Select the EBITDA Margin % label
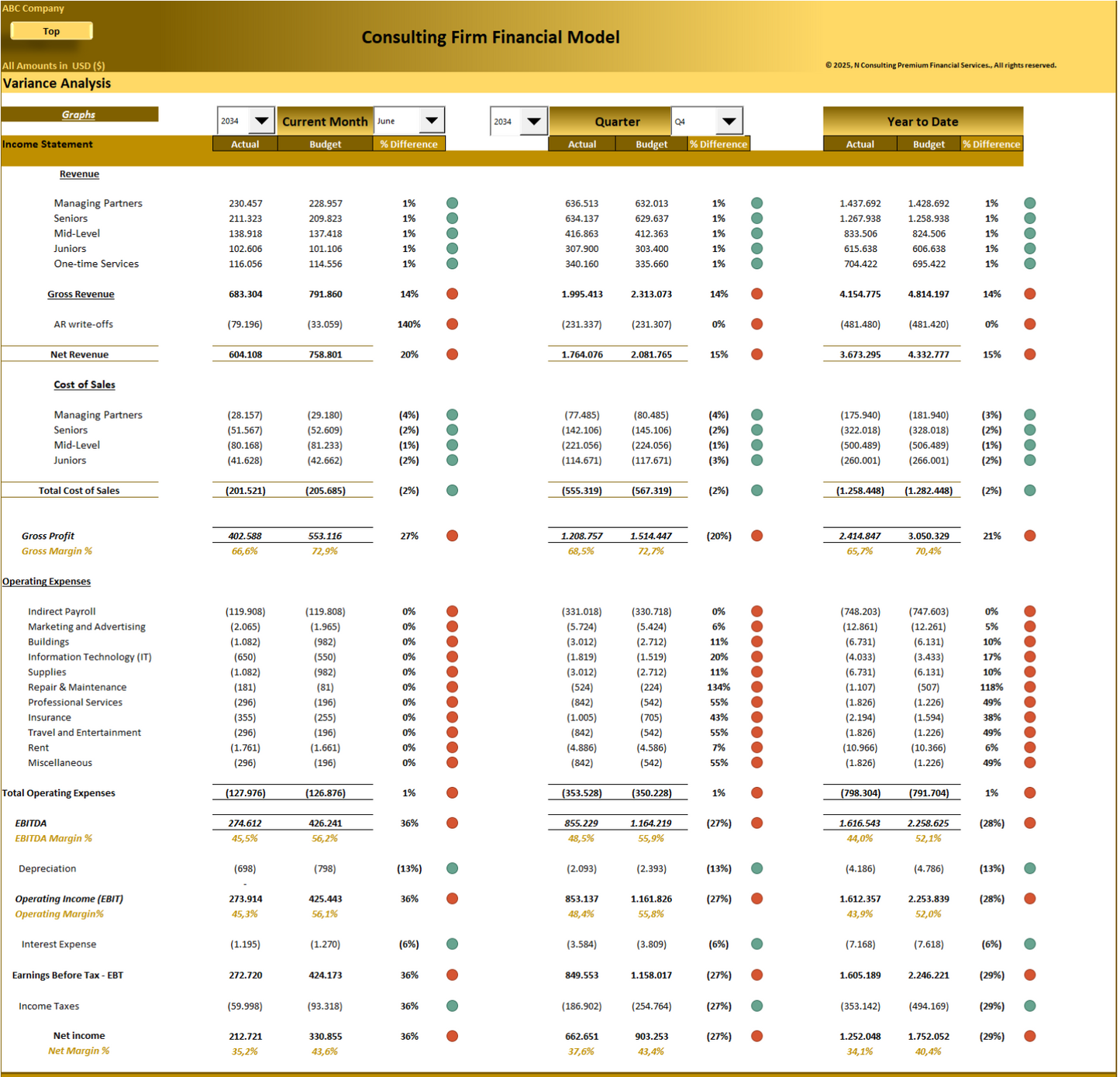This screenshot has height=1077, width=1120. click(x=53, y=838)
